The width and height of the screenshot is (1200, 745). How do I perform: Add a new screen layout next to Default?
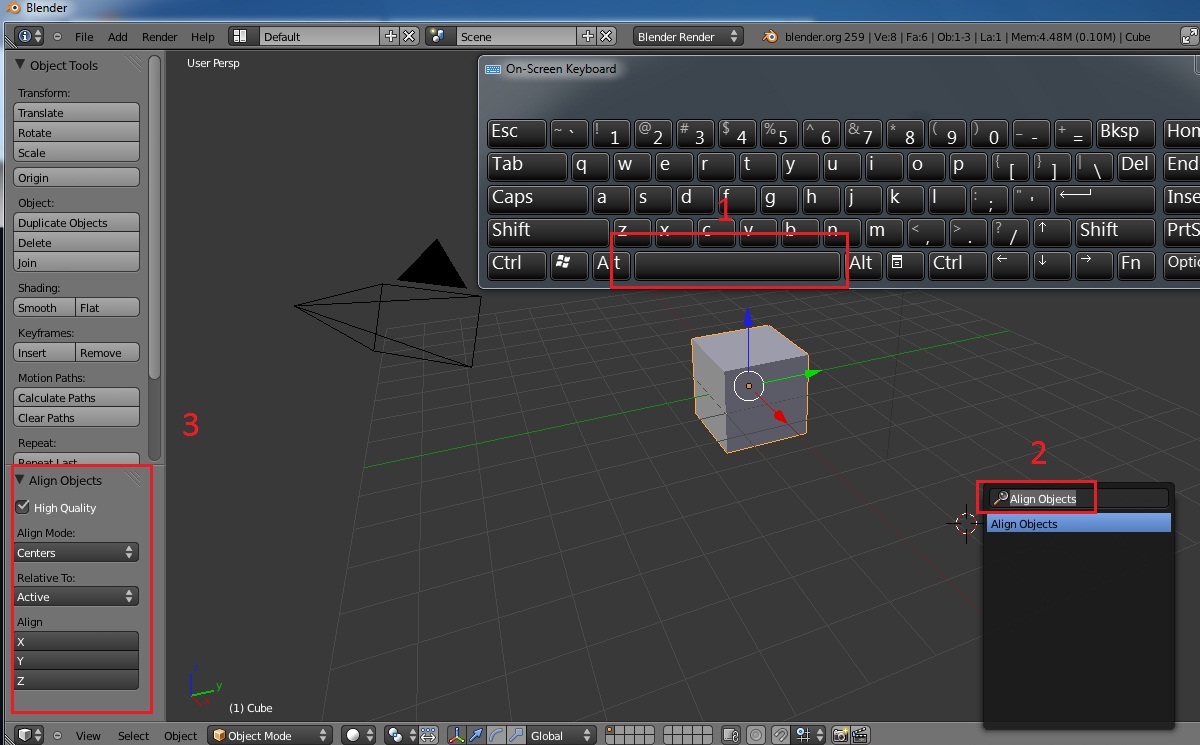click(x=391, y=36)
